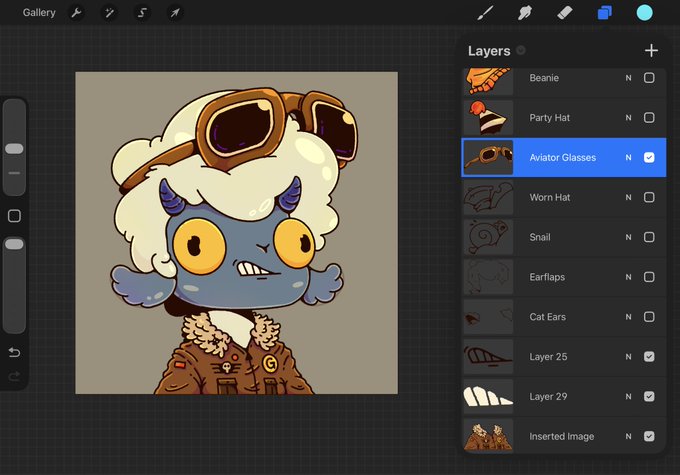Select the 'Layer 25' name
Image resolution: width=680 pixels, height=475 pixels.
tap(548, 357)
